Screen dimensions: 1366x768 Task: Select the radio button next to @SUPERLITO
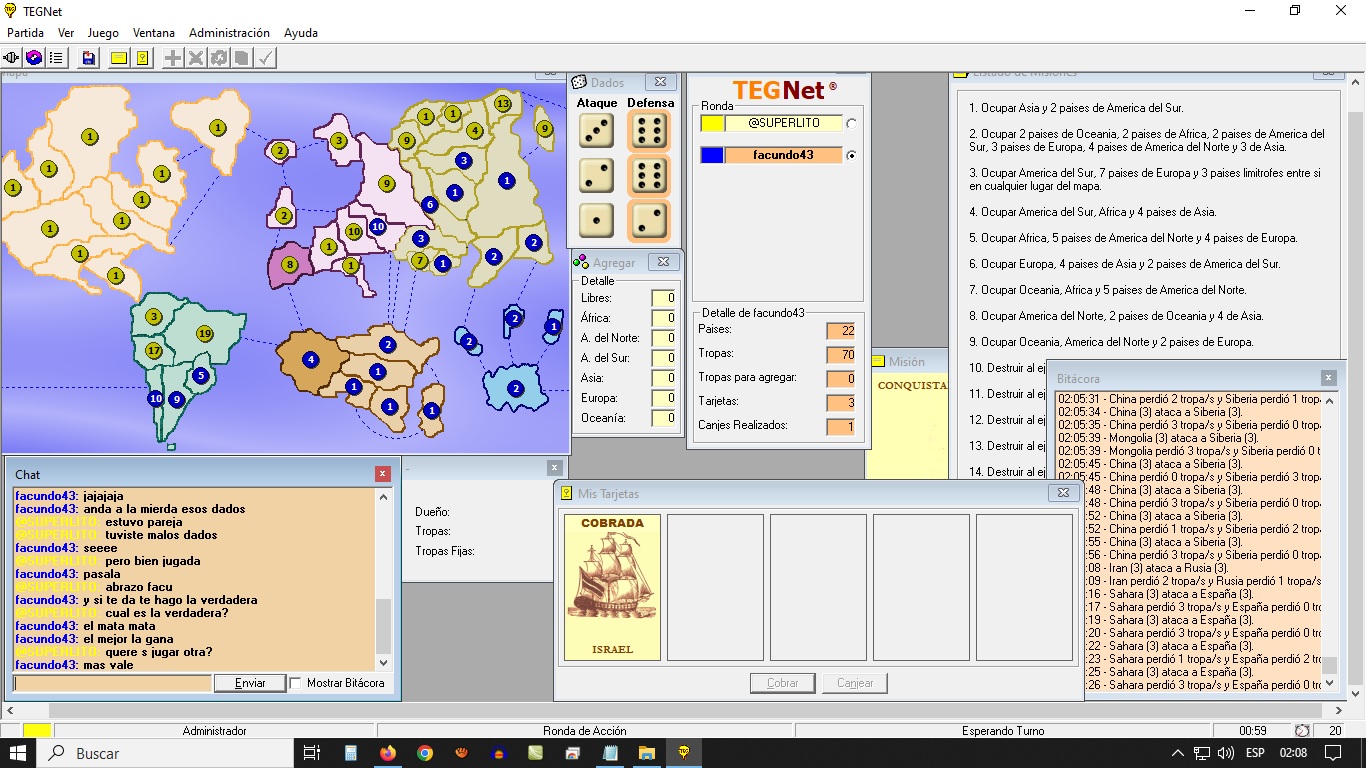coord(851,123)
